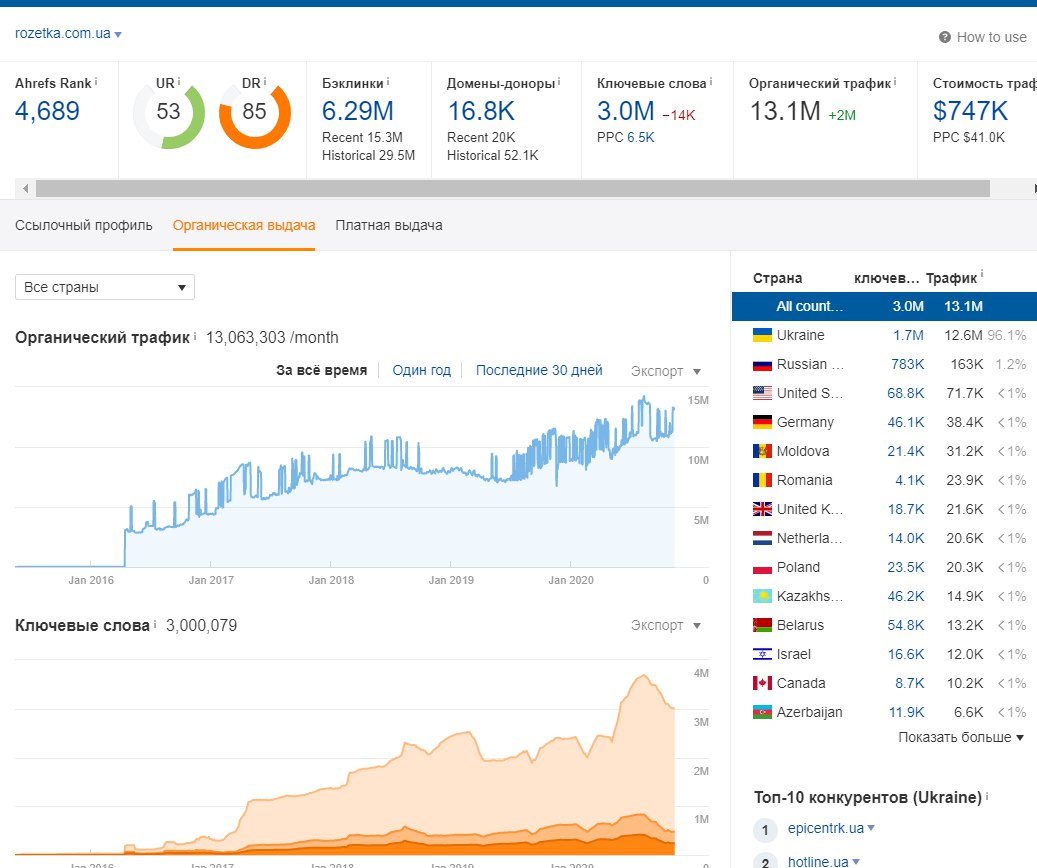Select the Один год range

421,370
